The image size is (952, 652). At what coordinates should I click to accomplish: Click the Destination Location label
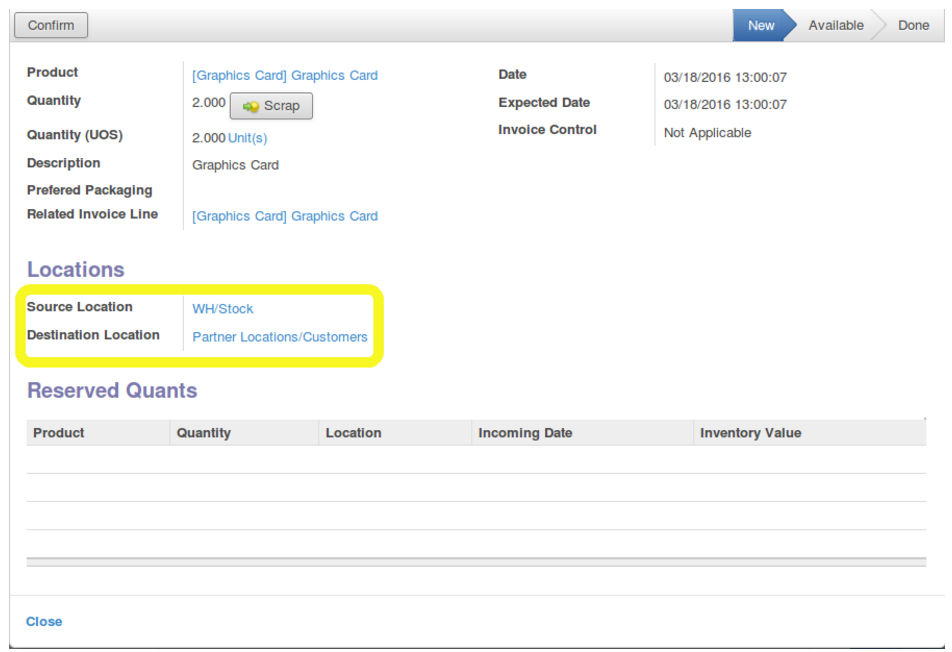pos(93,334)
